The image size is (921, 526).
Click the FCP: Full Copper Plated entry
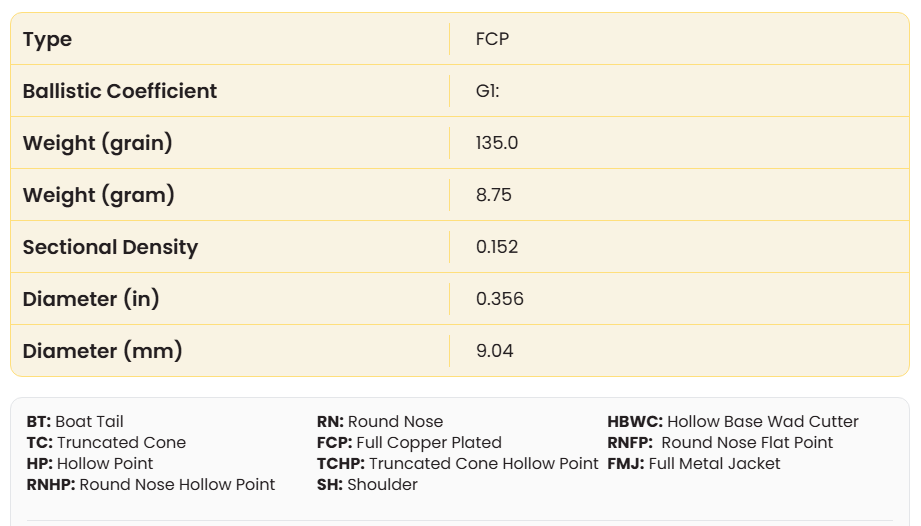[x=409, y=443]
